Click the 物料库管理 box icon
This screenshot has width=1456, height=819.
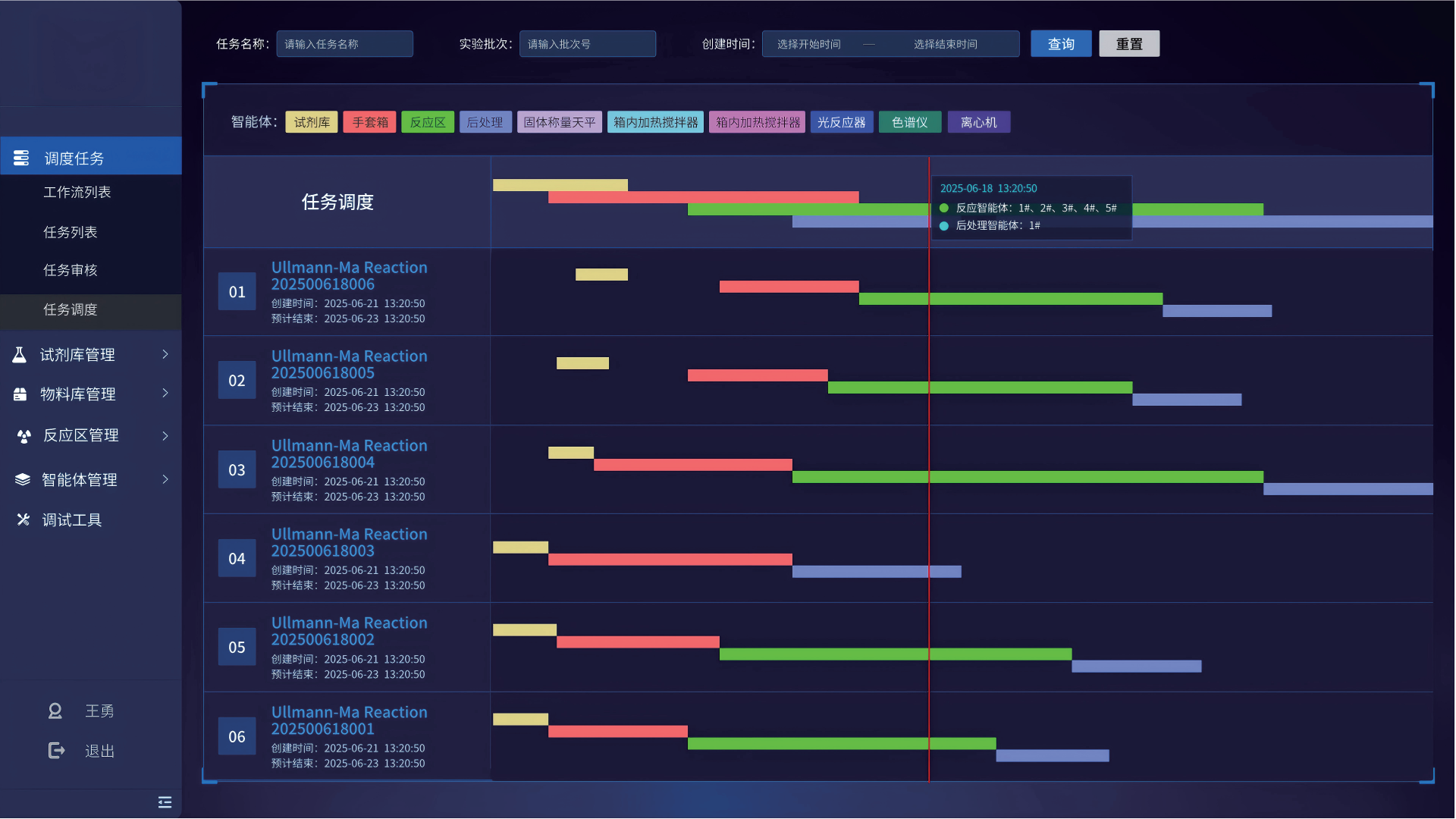pyautogui.click(x=20, y=394)
